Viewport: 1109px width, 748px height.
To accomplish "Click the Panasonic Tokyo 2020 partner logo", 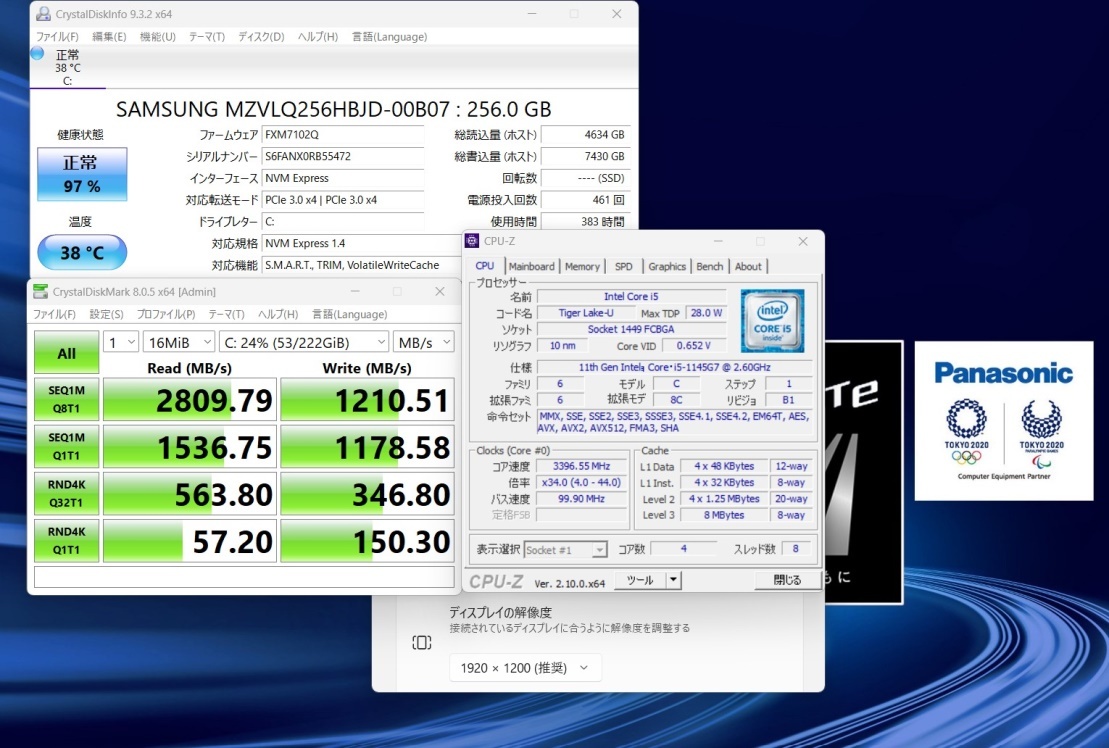I will (1004, 421).
